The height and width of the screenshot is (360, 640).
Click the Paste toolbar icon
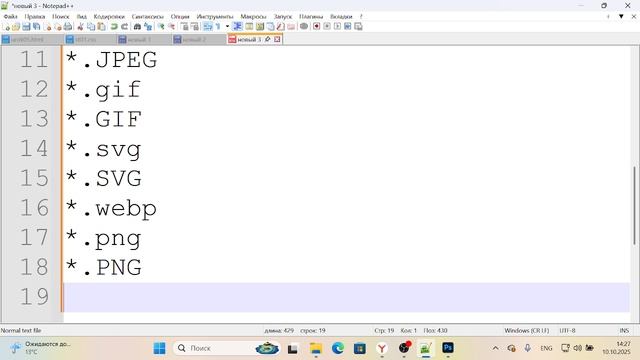(x=101, y=27)
